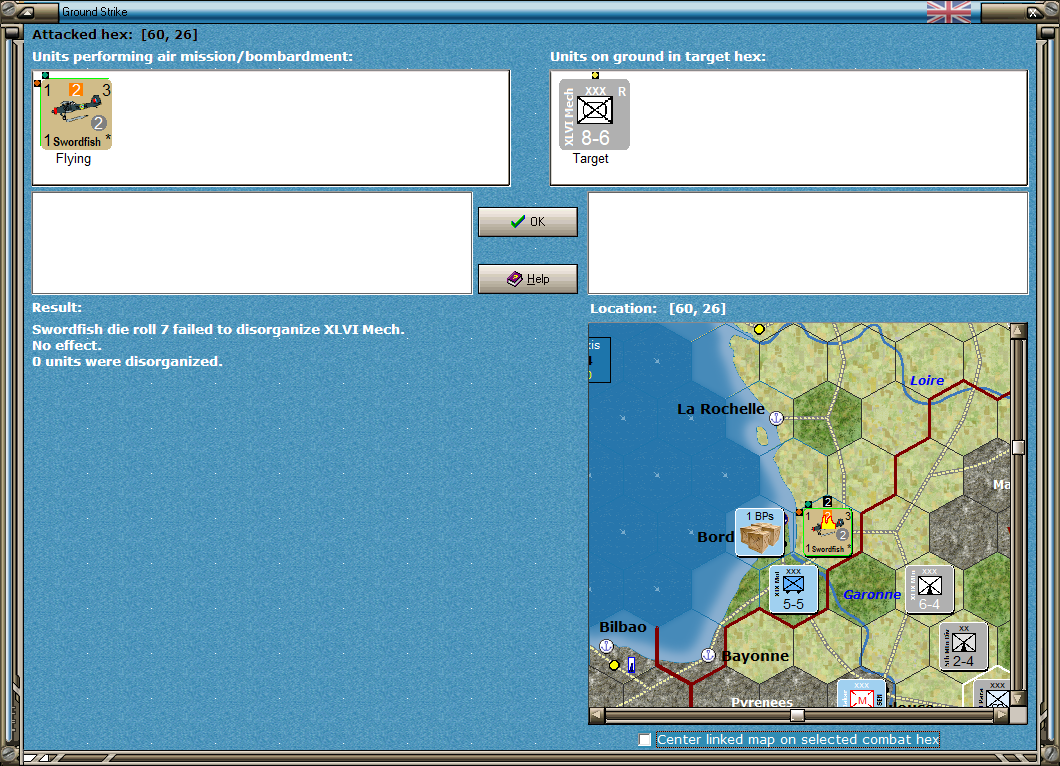Click the Bayonne port anchor icon
1060x766 pixels.
pos(708,654)
